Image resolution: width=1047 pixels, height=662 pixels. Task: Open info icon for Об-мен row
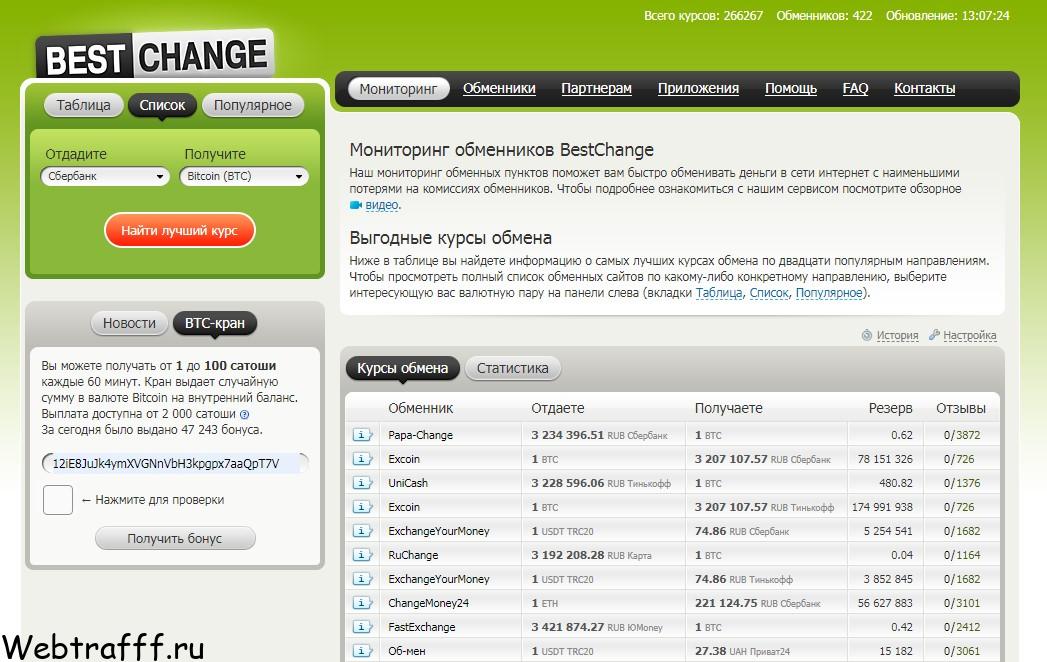point(362,651)
